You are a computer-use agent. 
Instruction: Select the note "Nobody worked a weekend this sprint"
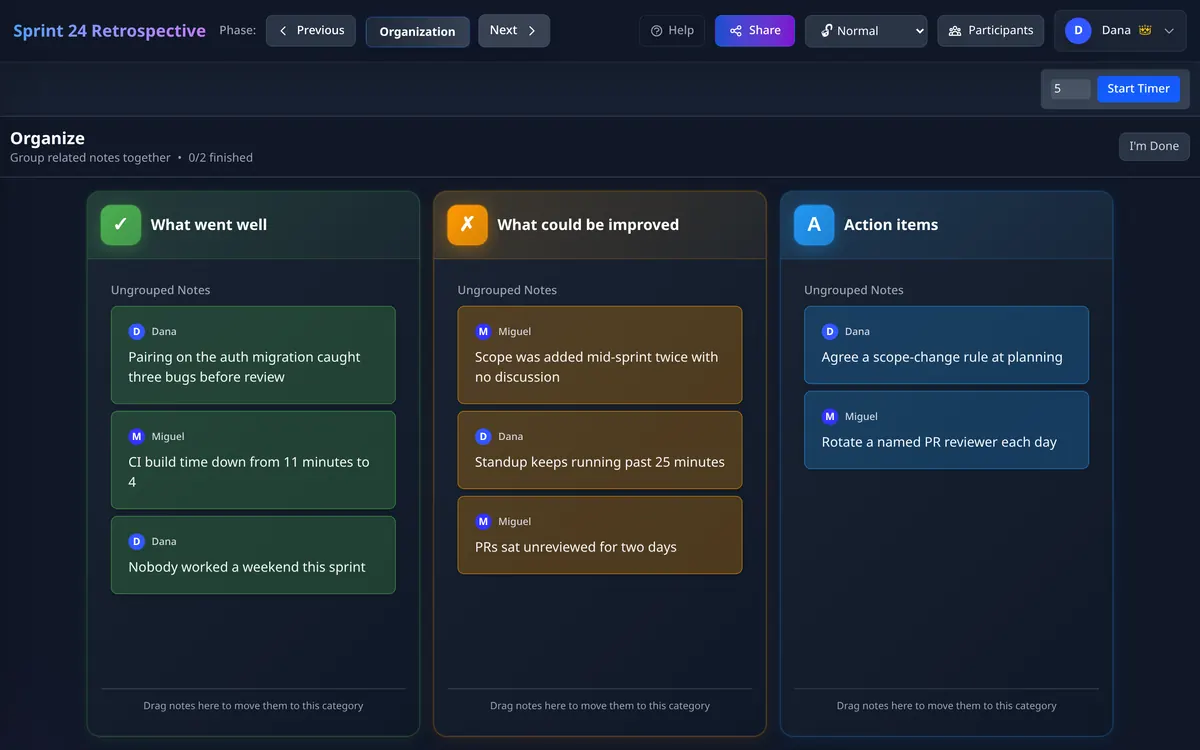[x=253, y=555]
